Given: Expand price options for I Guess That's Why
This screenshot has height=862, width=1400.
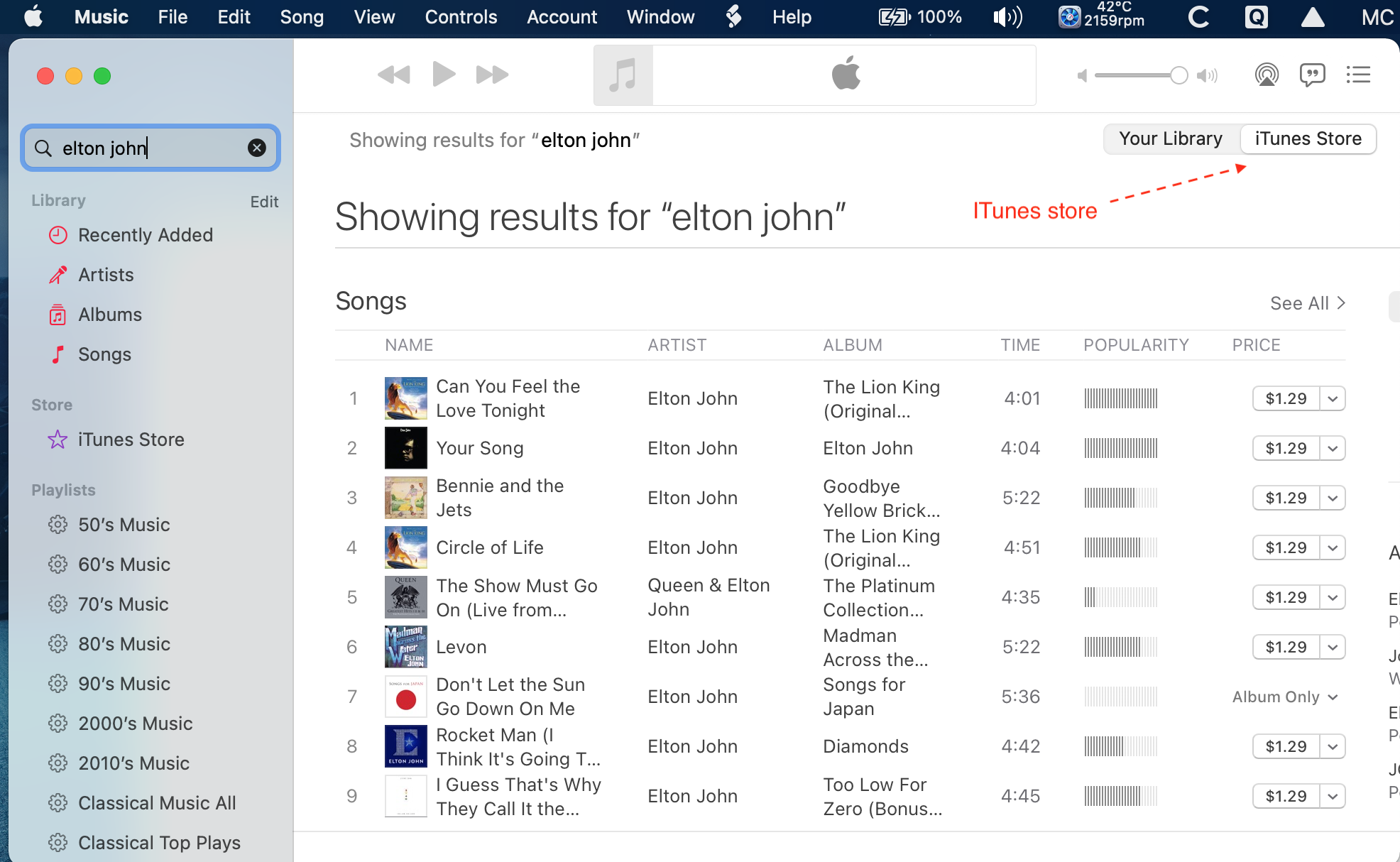Looking at the screenshot, I should [x=1333, y=796].
